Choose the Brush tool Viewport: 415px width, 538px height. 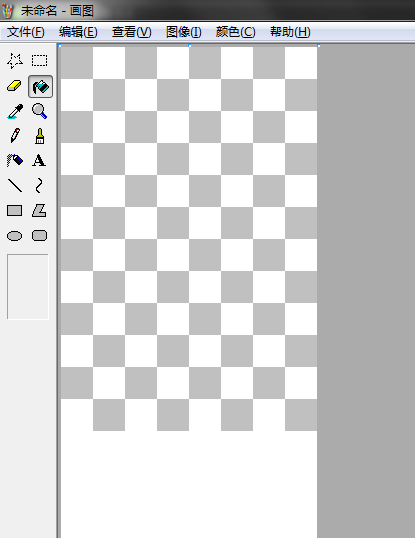40,136
